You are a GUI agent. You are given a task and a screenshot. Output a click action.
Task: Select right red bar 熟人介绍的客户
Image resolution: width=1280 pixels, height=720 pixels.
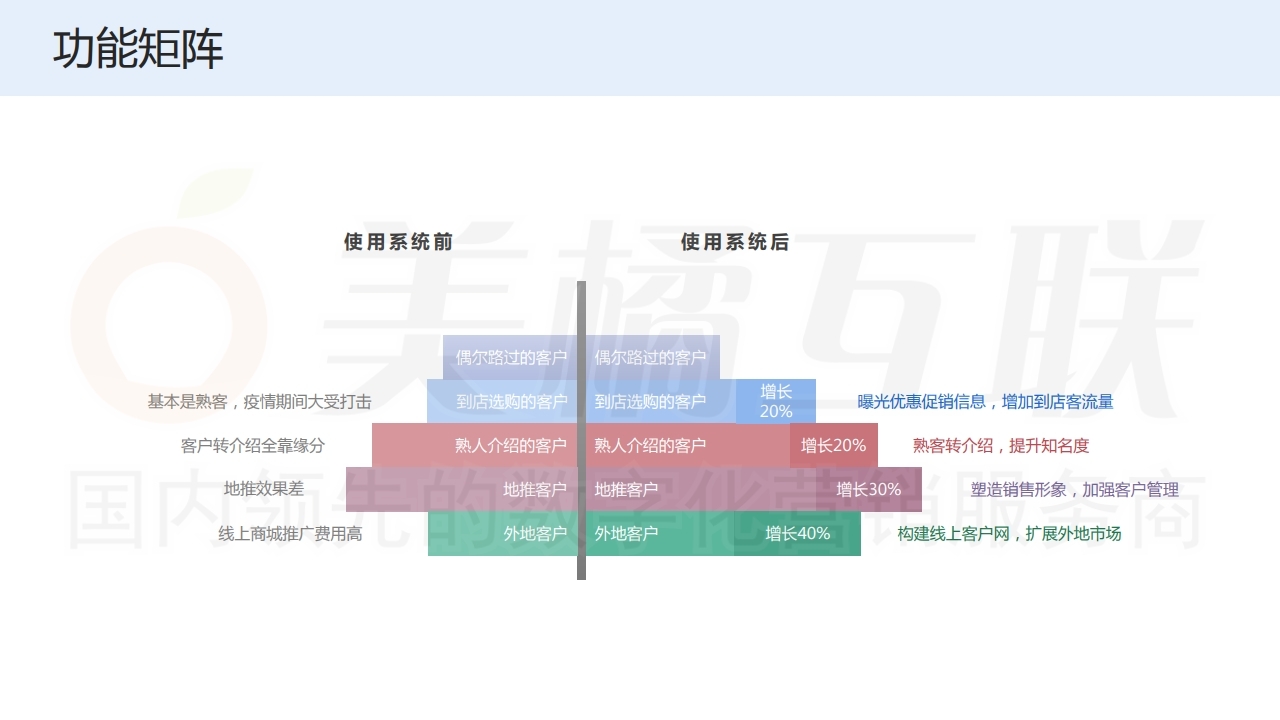[688, 445]
